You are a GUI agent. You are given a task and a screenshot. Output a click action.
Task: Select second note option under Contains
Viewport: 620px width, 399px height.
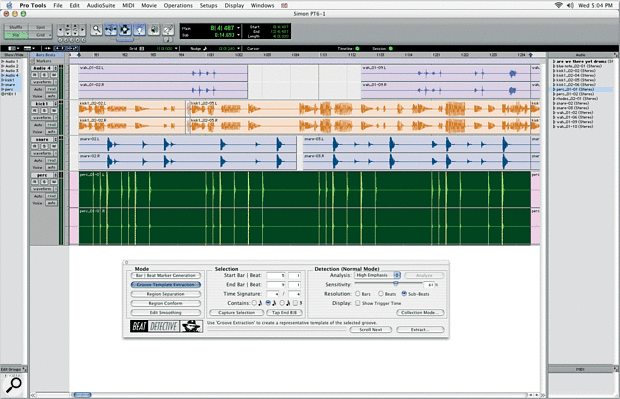point(268,303)
